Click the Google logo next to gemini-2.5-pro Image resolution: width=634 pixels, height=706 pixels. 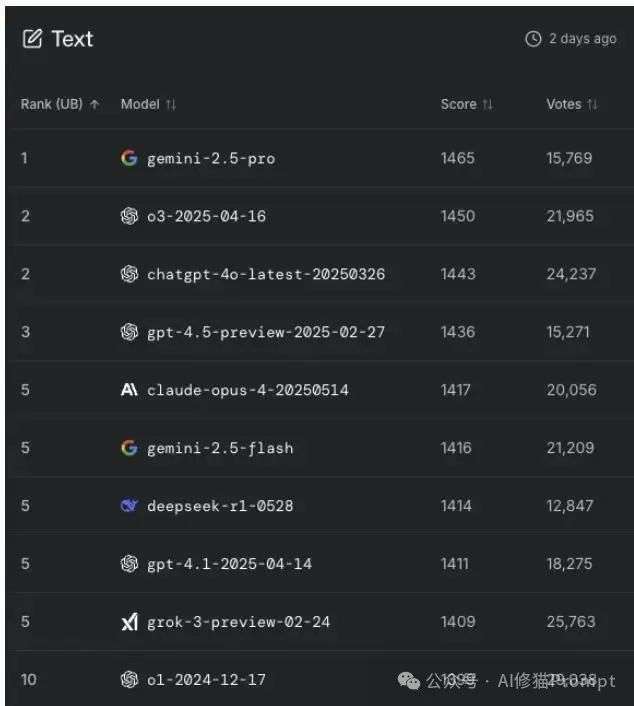[x=129, y=158]
